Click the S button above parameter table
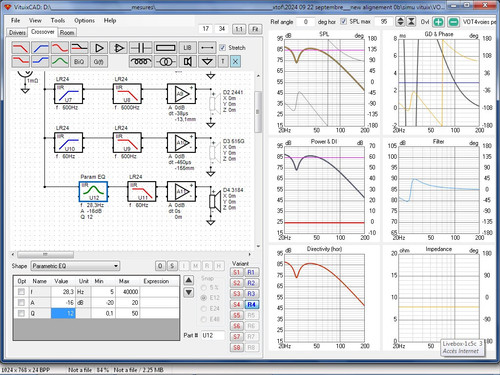 pos(172,266)
